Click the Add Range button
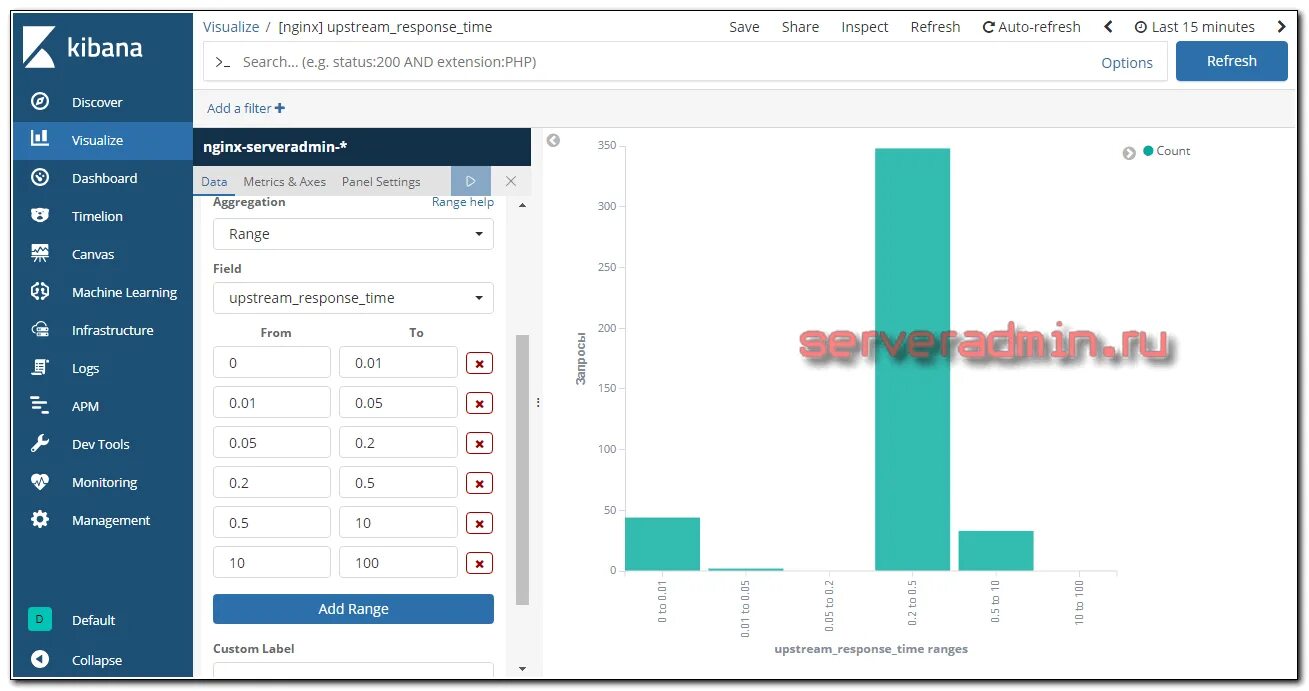The image size is (1309, 691). click(353, 609)
